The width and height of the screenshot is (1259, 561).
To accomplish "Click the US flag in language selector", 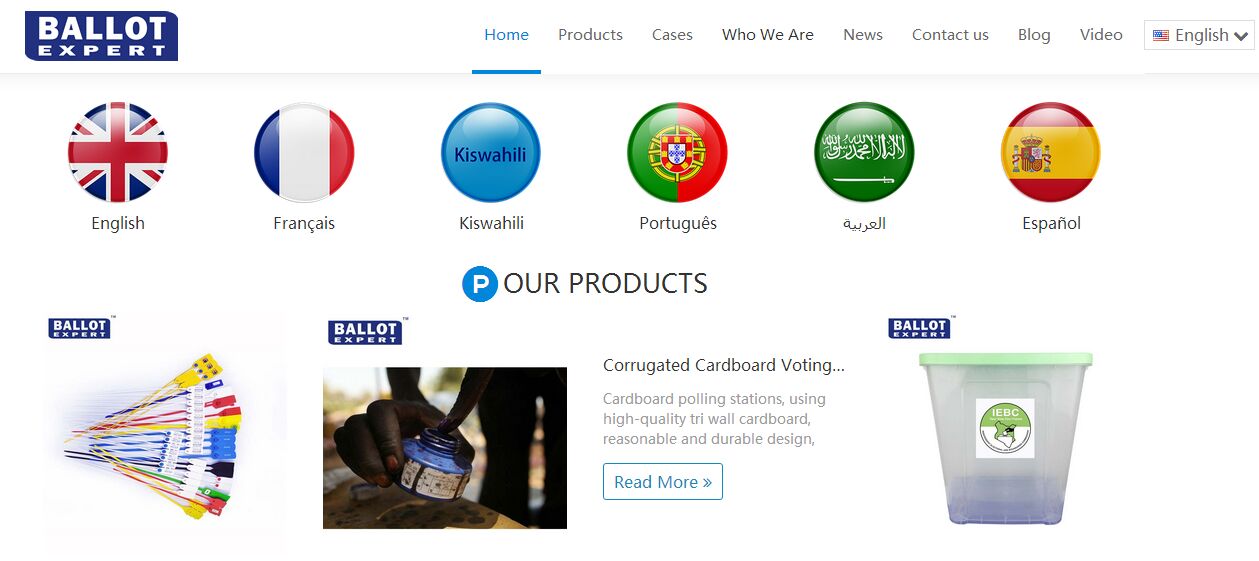I will coord(1161,35).
